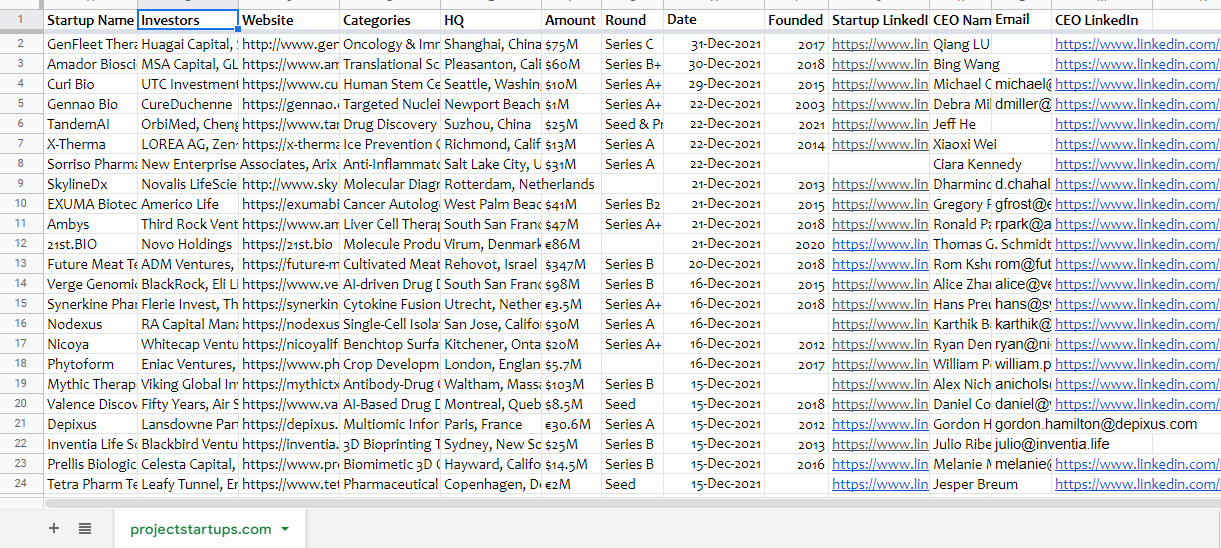Click the €30.6M amount cell

(572, 424)
